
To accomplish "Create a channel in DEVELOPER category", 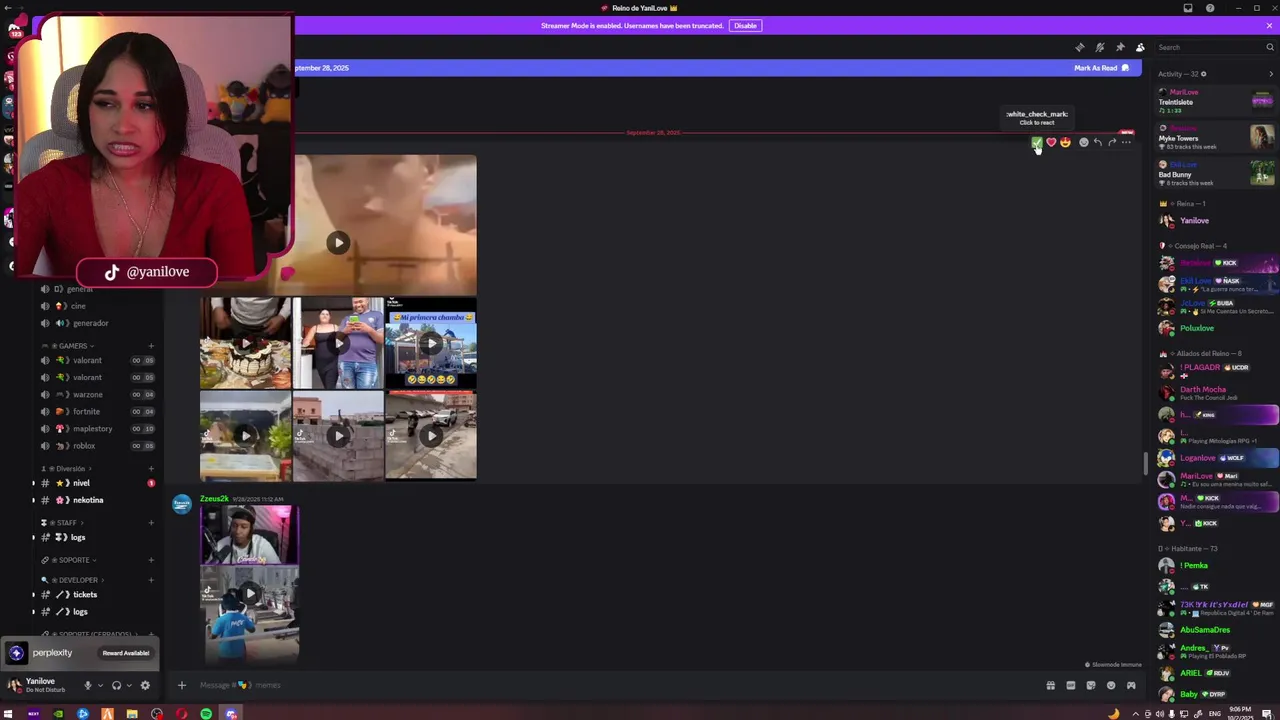I will pyautogui.click(x=151, y=580).
